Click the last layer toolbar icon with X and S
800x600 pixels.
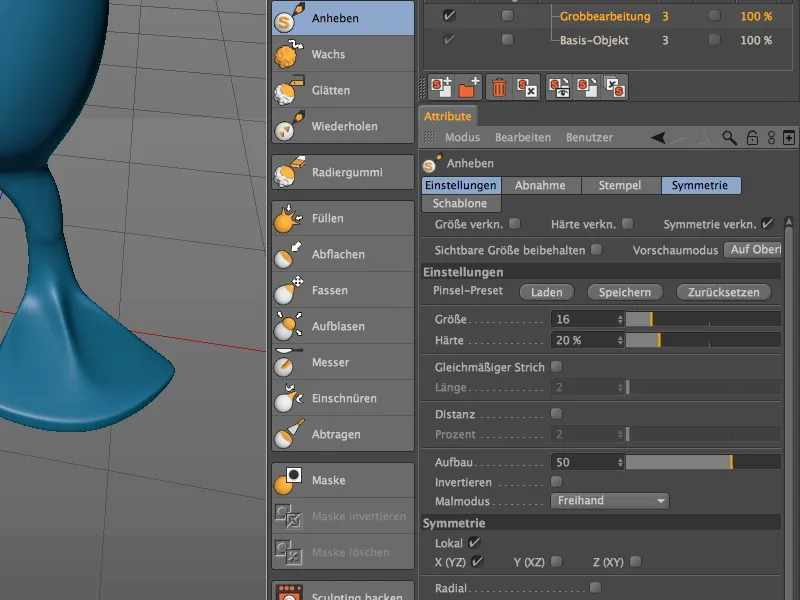[614, 87]
